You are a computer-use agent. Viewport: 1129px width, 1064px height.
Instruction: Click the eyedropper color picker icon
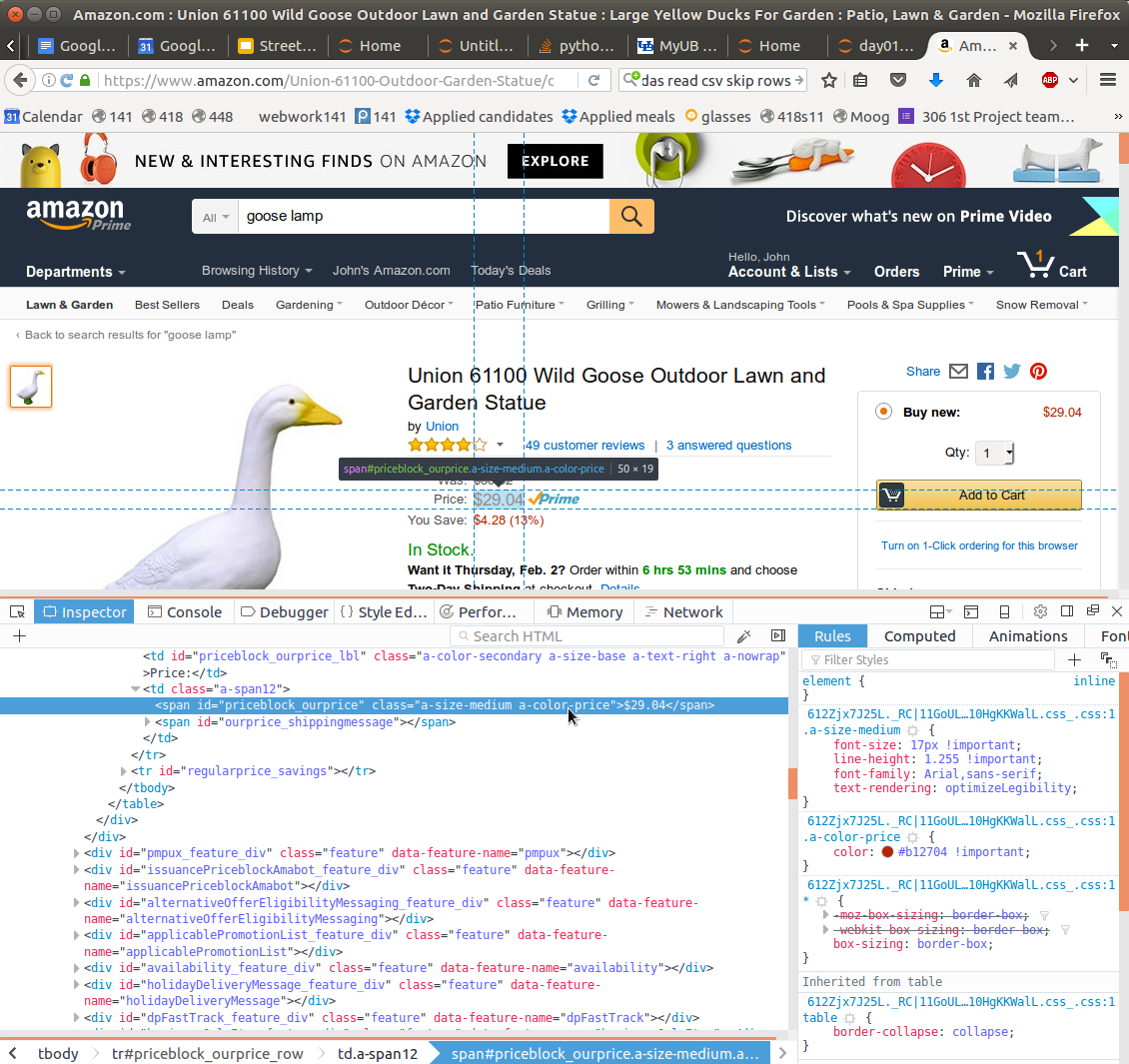point(743,636)
